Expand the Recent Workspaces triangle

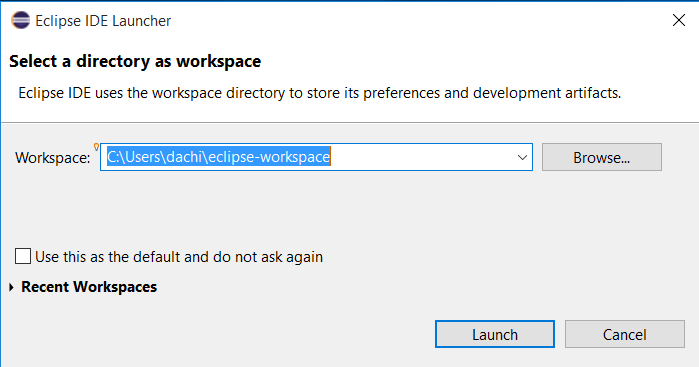[12, 287]
